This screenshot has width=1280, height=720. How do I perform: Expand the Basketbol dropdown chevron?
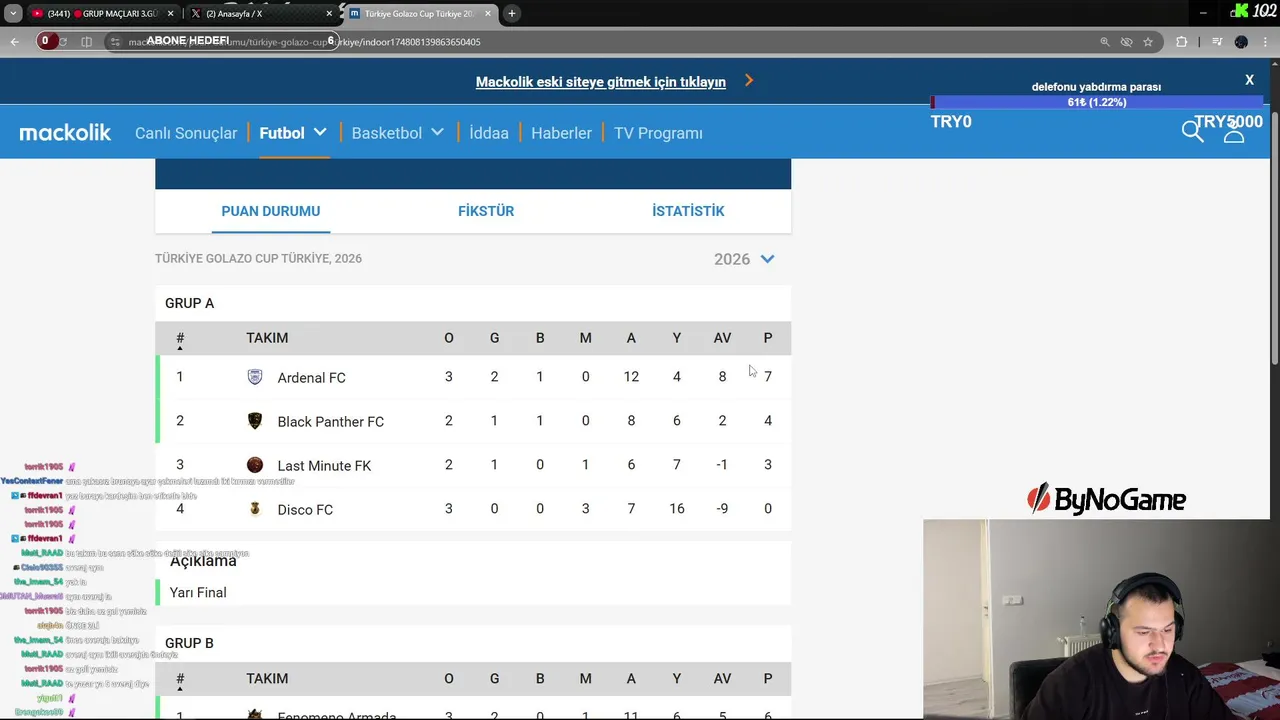(437, 132)
